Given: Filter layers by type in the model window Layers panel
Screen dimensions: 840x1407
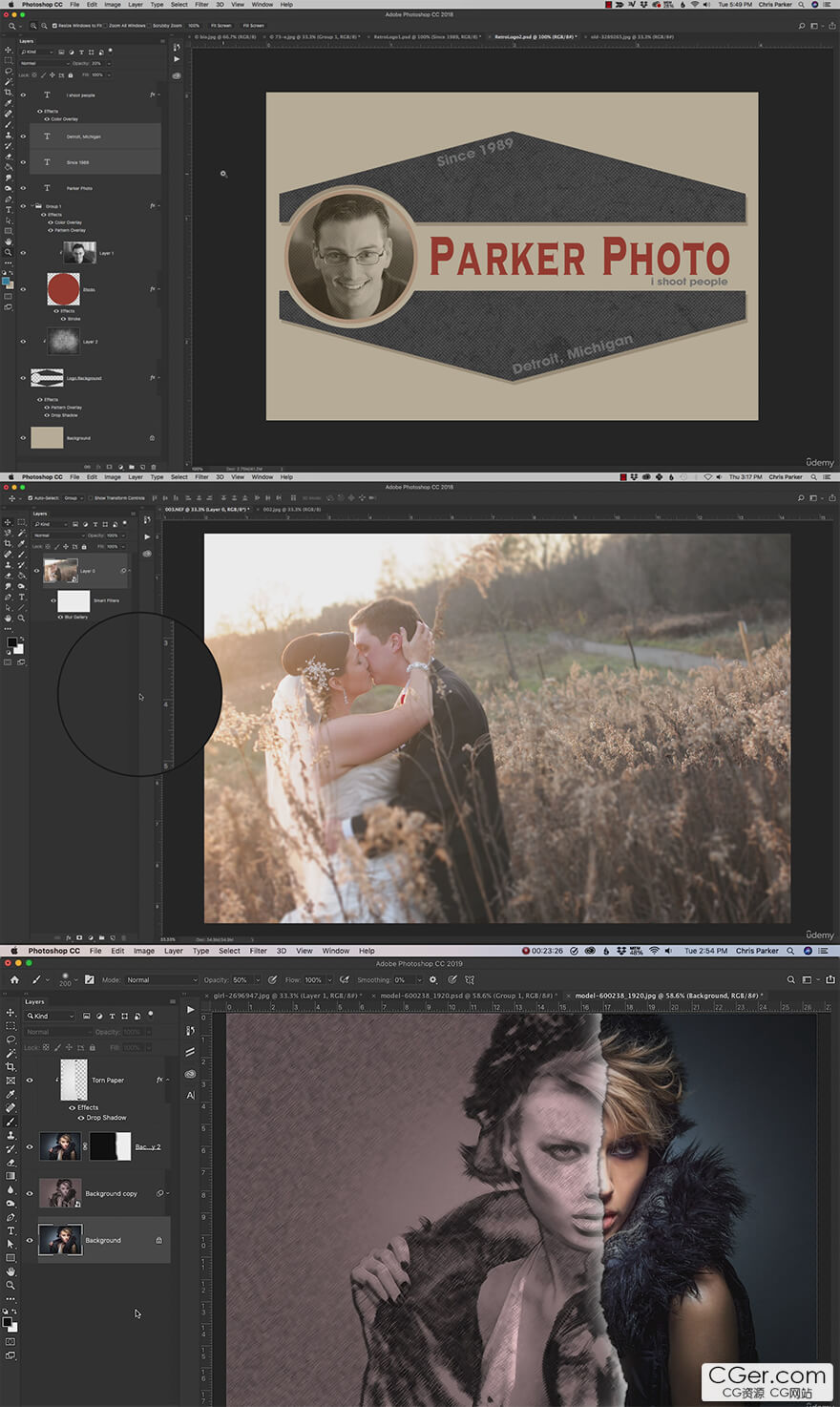Looking at the screenshot, I should pyautogui.click(x=112, y=1016).
